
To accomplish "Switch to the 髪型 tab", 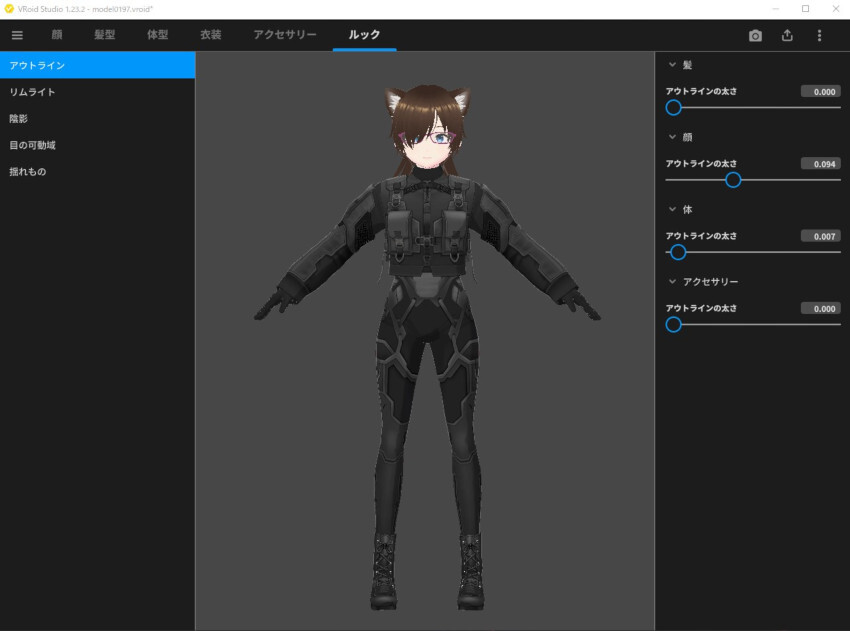I will click(105, 35).
